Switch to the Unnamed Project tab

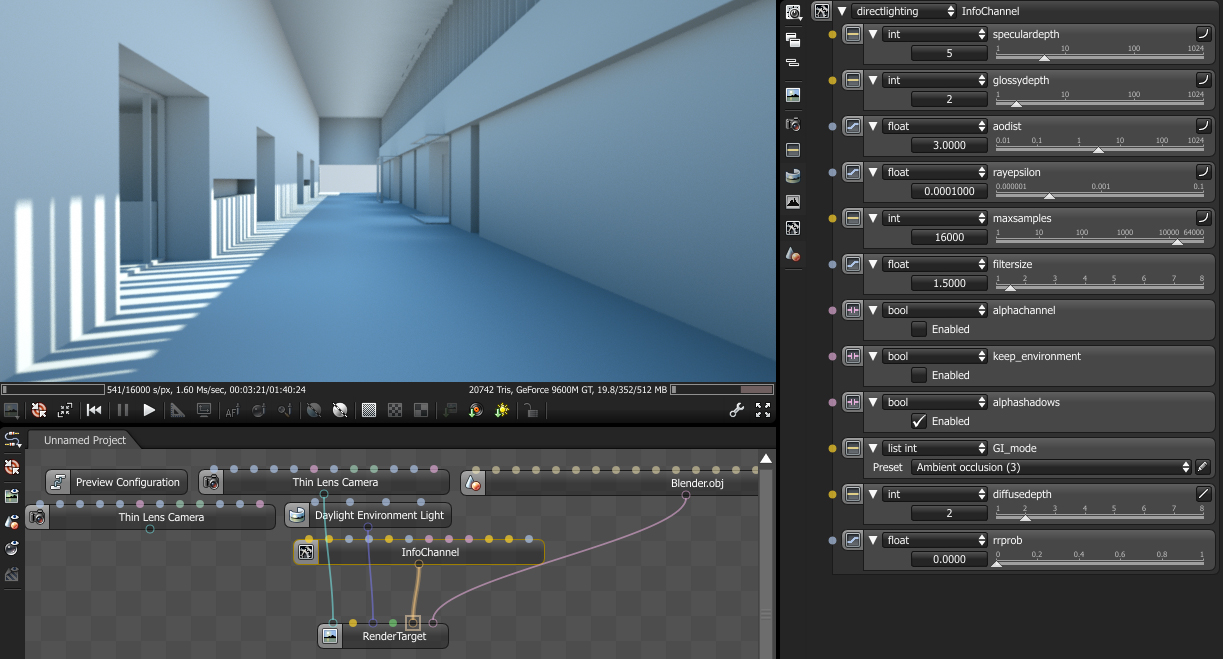pos(85,440)
